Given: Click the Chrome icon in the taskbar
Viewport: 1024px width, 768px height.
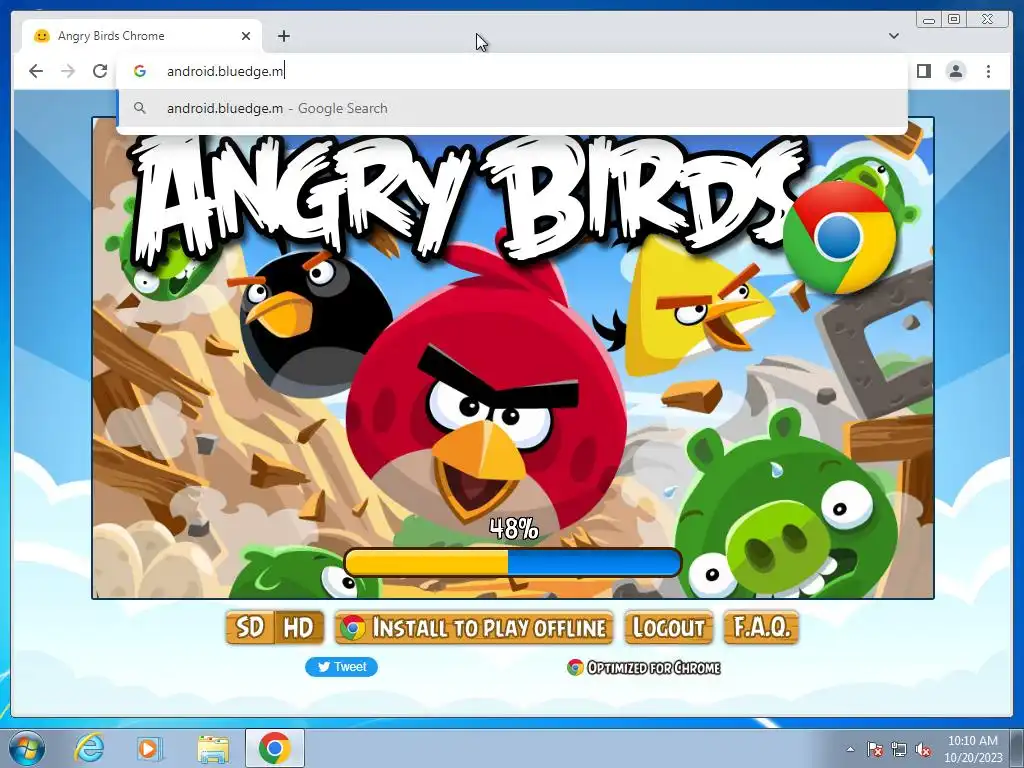Looking at the screenshot, I should [274, 748].
